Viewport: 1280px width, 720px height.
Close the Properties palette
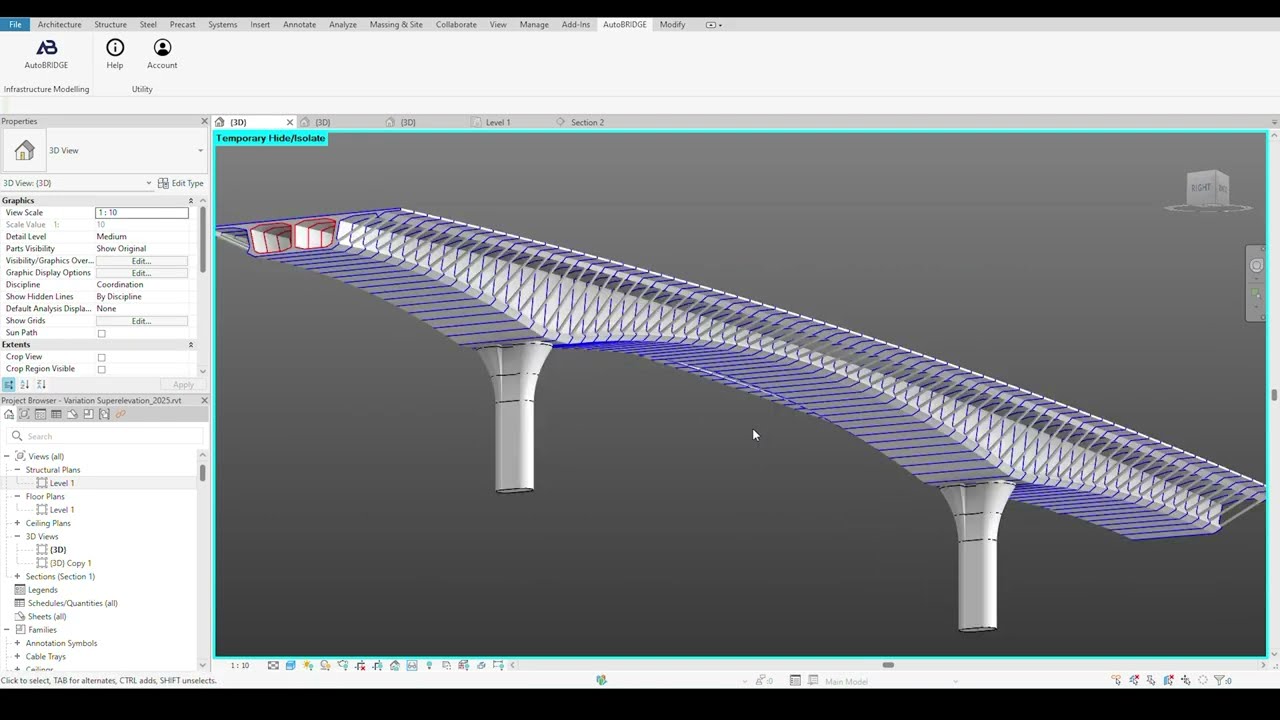[x=204, y=121]
